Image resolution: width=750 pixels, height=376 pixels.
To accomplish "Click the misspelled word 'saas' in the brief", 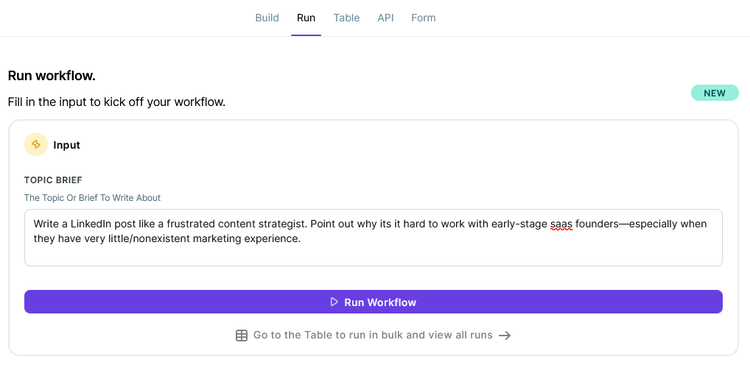I will pos(561,224).
